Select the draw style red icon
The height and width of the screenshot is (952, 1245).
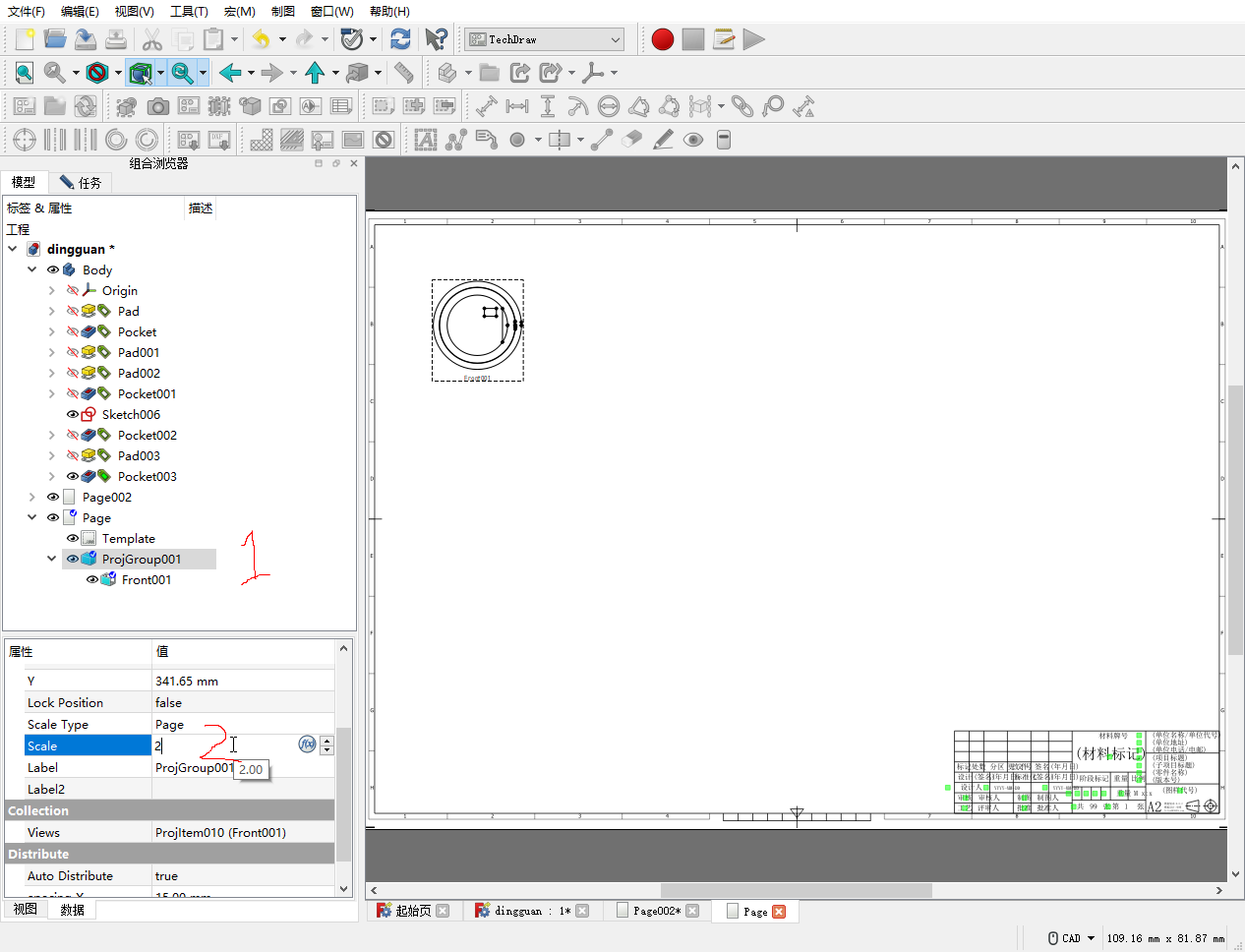[x=96, y=73]
